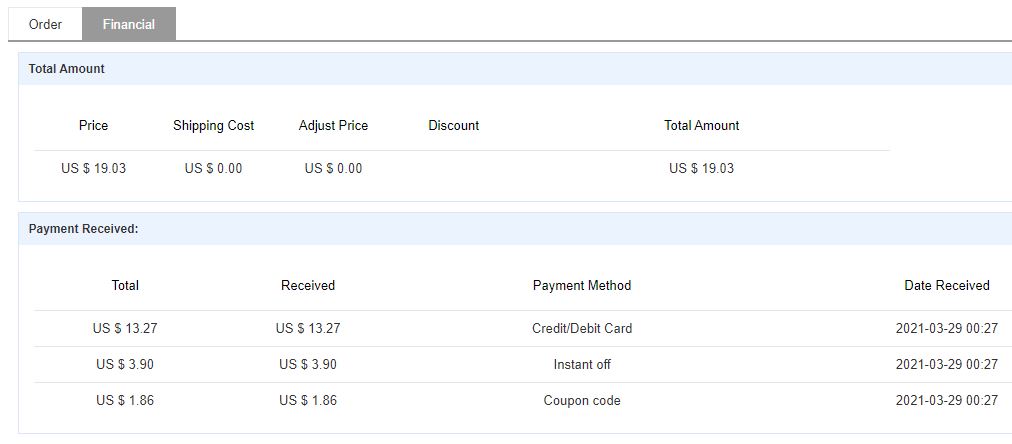
Task: Click the Shipping Cost value US $ 0.00
Action: point(213,168)
